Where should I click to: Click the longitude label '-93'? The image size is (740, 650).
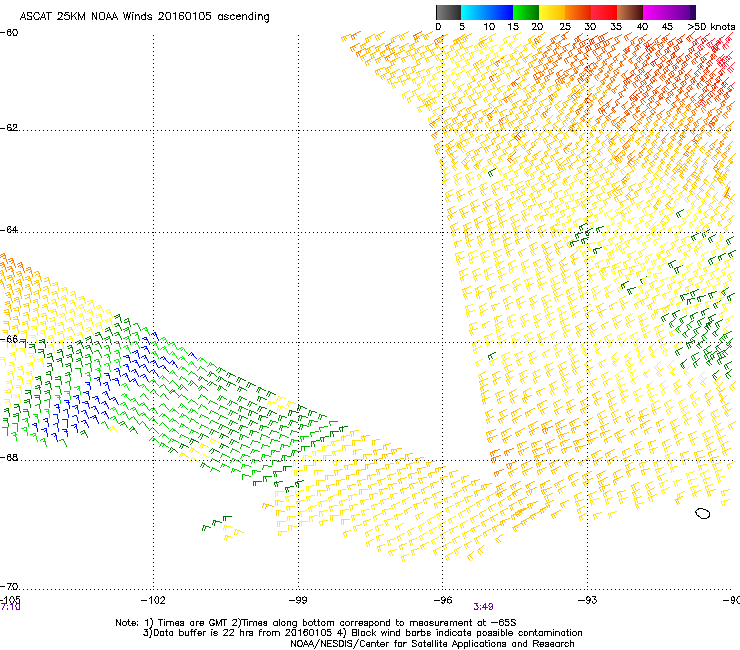click(588, 600)
